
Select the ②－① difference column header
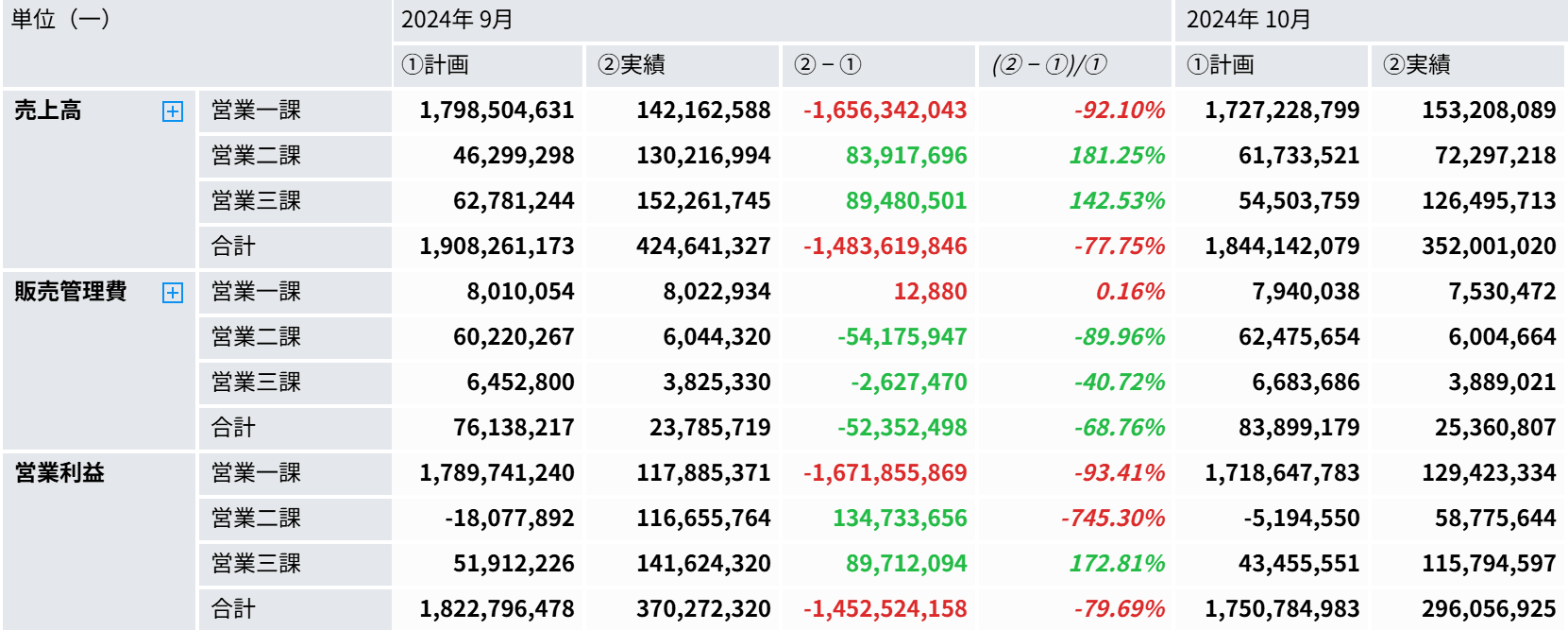[827, 65]
